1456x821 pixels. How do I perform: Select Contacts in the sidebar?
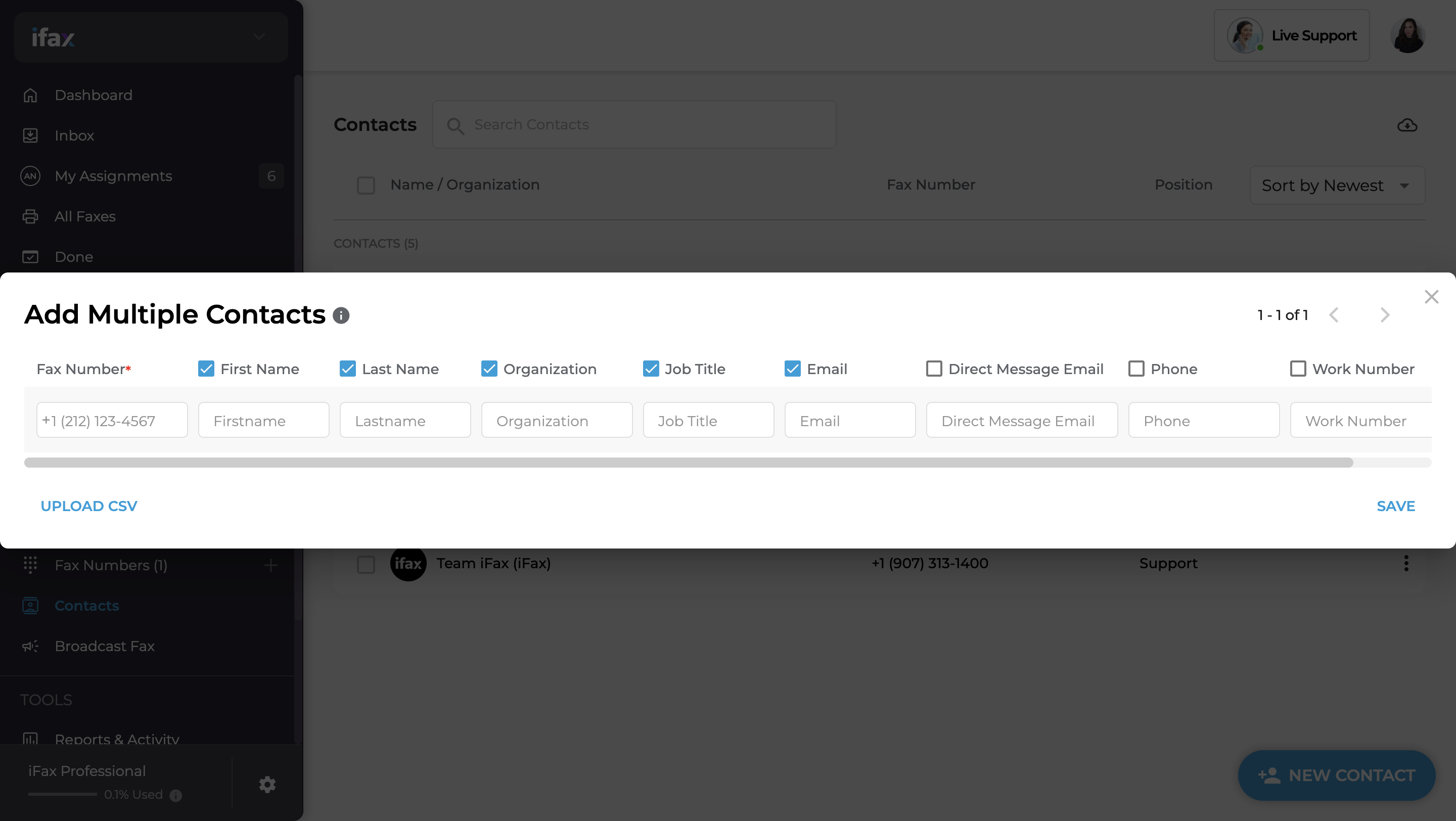(86, 606)
